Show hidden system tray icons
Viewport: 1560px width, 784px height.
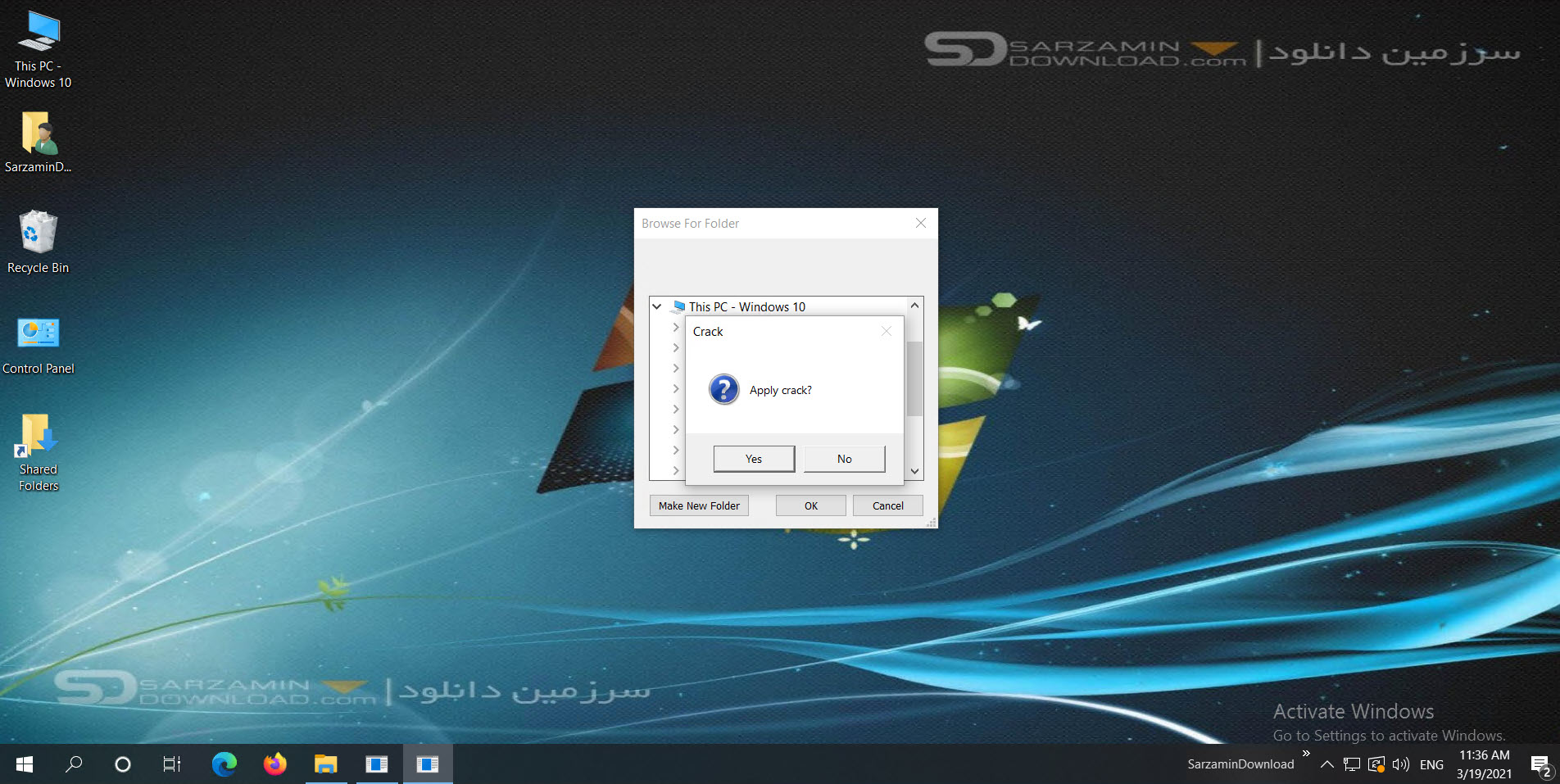[x=1327, y=764]
